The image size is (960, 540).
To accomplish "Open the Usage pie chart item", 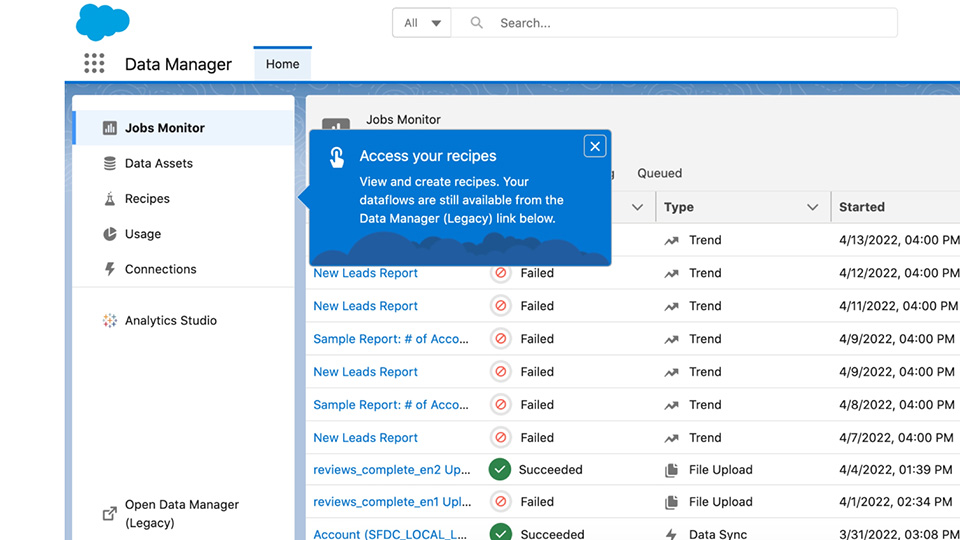I will 142,234.
